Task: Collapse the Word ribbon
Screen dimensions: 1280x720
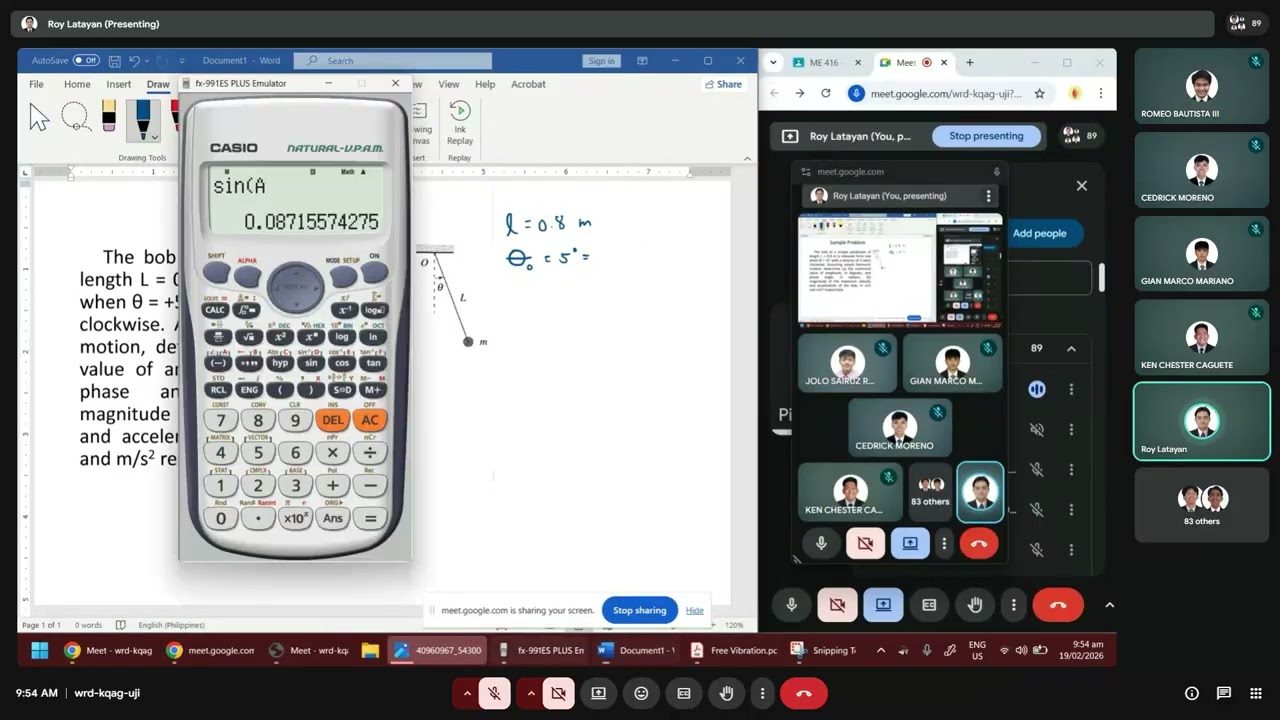Action: coord(746,158)
